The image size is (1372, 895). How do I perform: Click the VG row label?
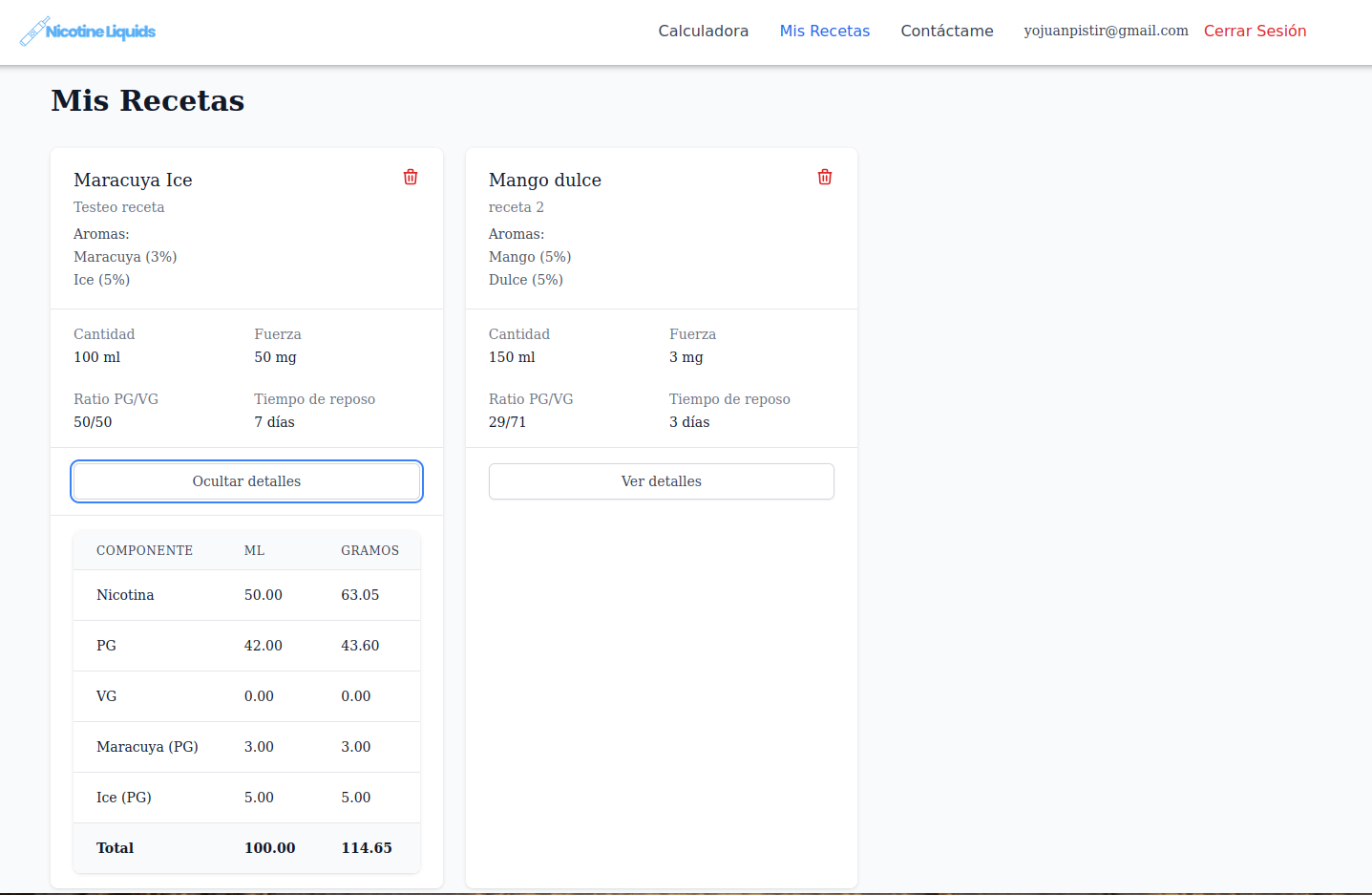point(106,696)
